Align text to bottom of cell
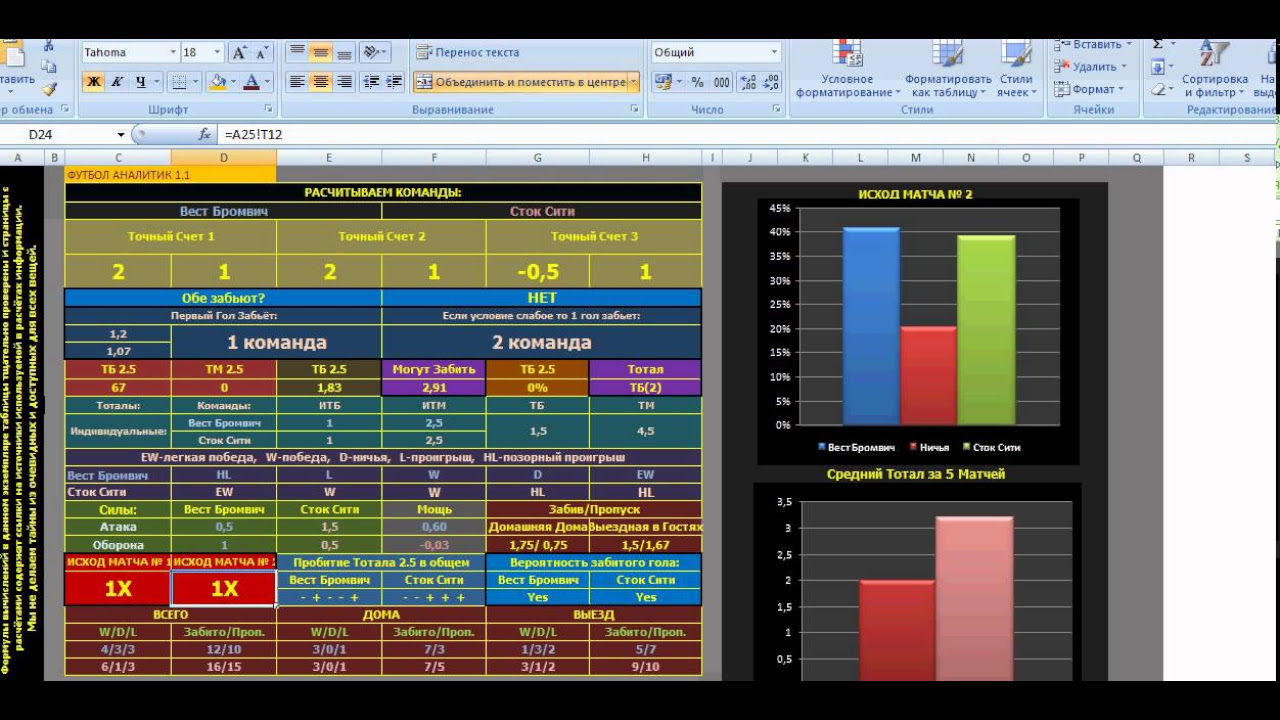This screenshot has height=720, width=1280. 344,52
